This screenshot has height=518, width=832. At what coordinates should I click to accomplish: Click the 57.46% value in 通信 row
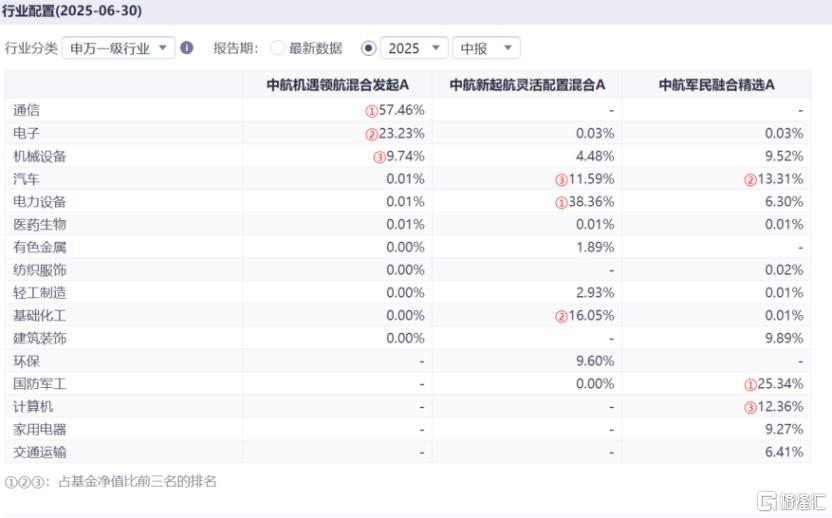click(401, 110)
